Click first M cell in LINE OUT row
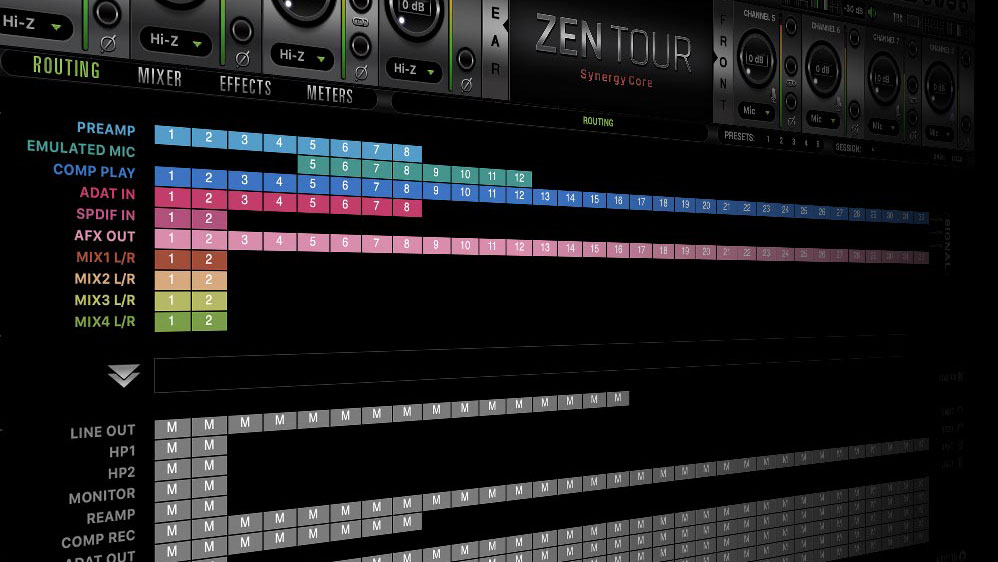This screenshot has width=998, height=562. [x=172, y=428]
